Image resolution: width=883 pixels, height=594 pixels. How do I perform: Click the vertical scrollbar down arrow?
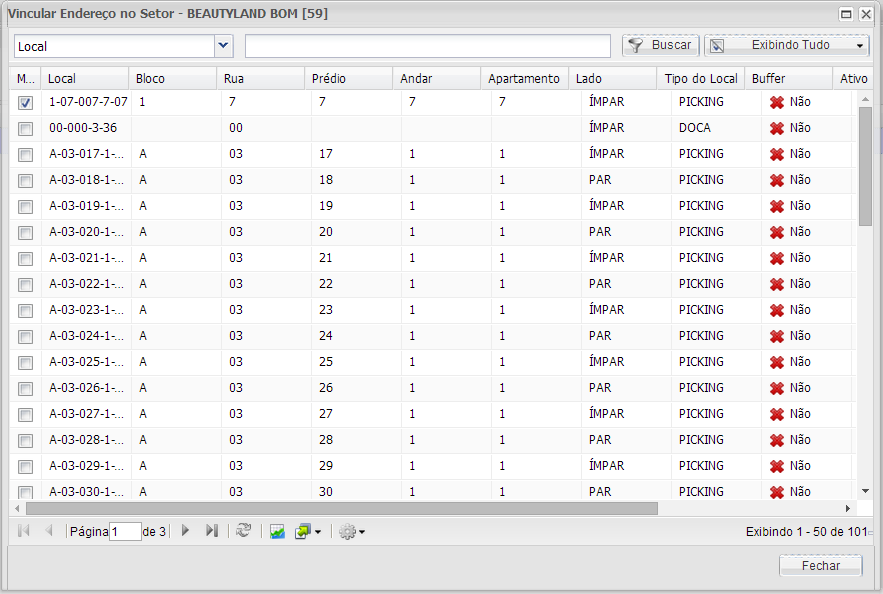[x=866, y=492]
